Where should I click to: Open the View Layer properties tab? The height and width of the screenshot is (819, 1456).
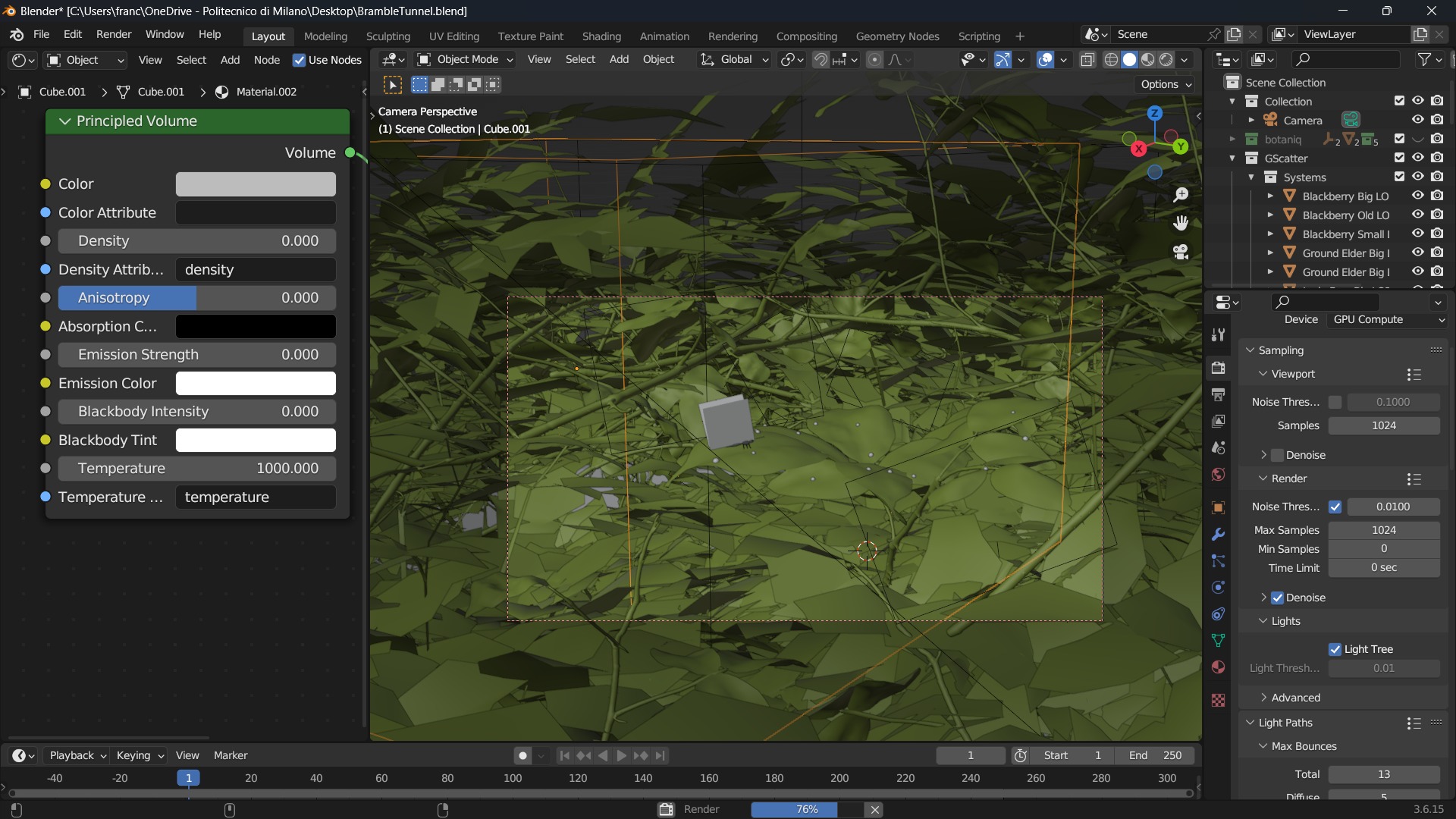1219,421
